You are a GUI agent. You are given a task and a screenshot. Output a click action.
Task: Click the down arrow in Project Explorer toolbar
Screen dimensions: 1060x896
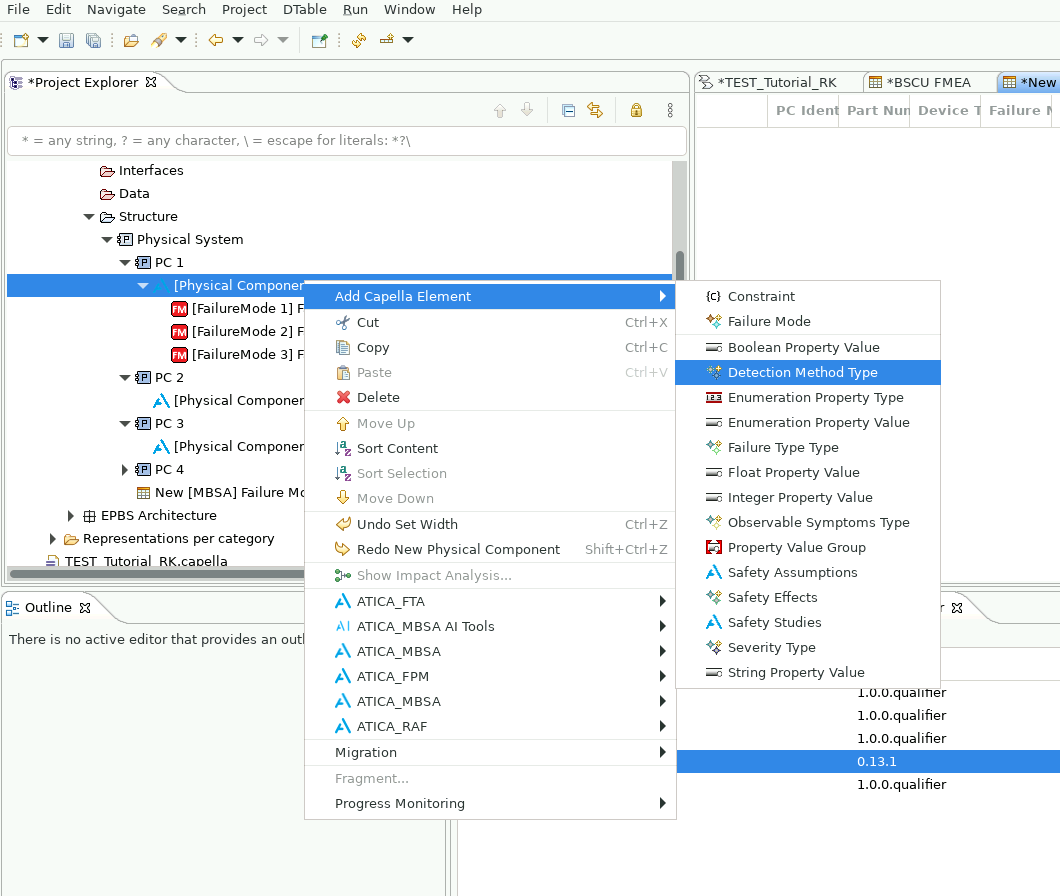[527, 110]
